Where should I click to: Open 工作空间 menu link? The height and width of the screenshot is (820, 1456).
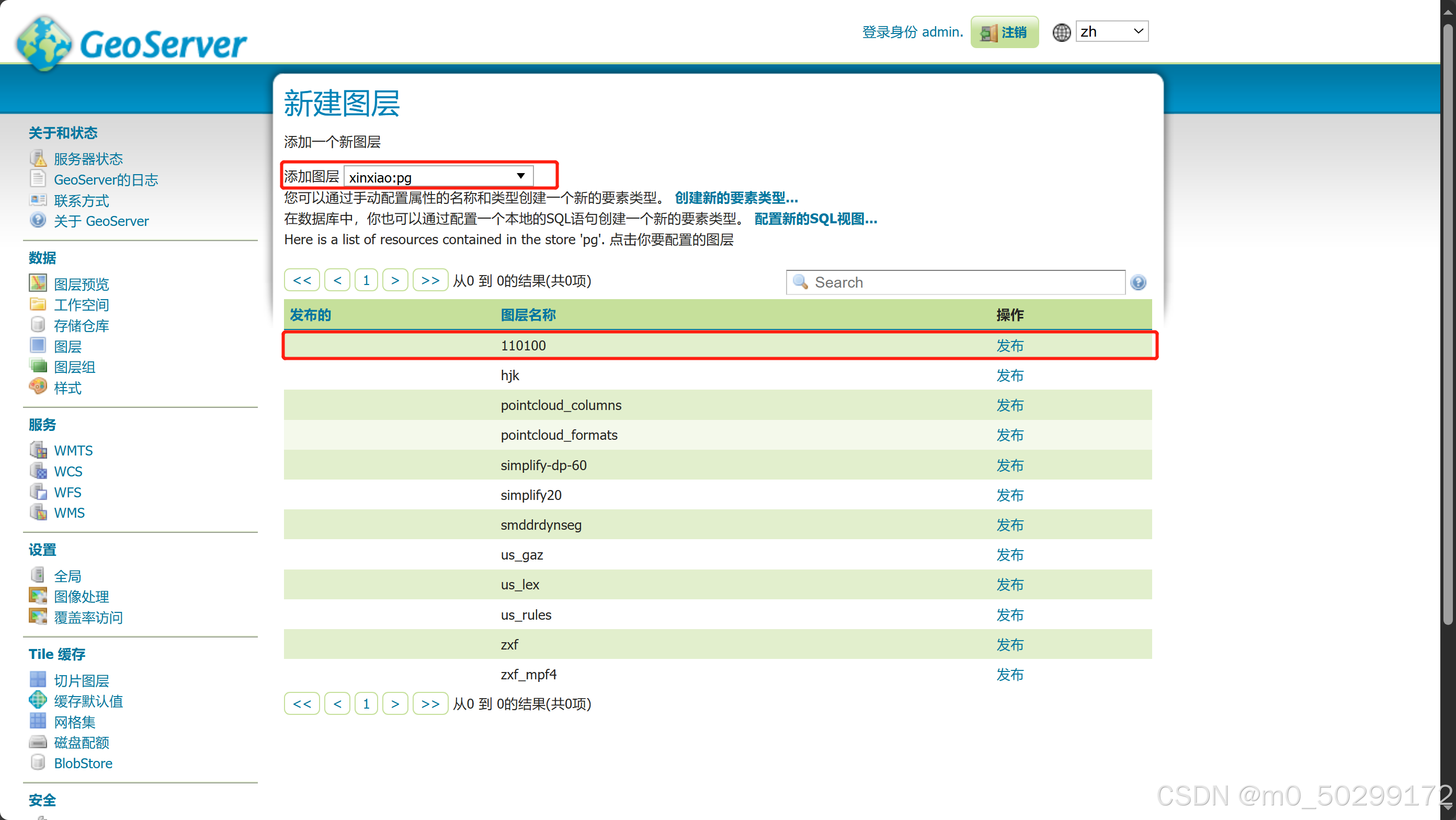[82, 304]
